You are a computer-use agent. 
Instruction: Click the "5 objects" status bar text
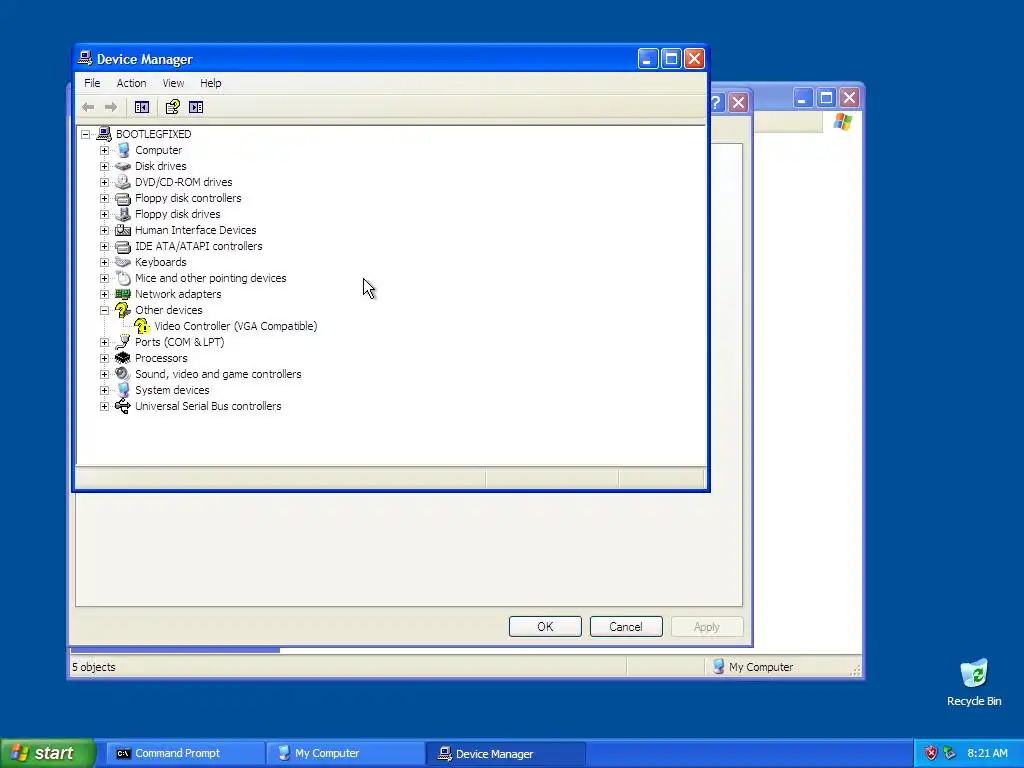click(x=93, y=667)
